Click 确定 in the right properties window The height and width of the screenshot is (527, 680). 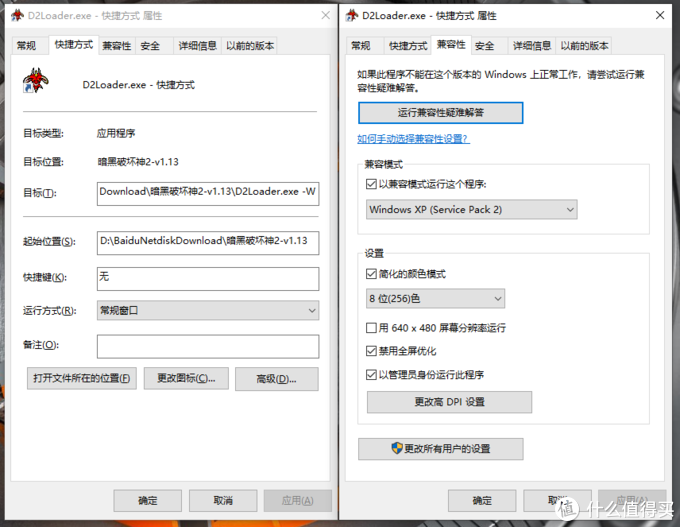pos(482,501)
